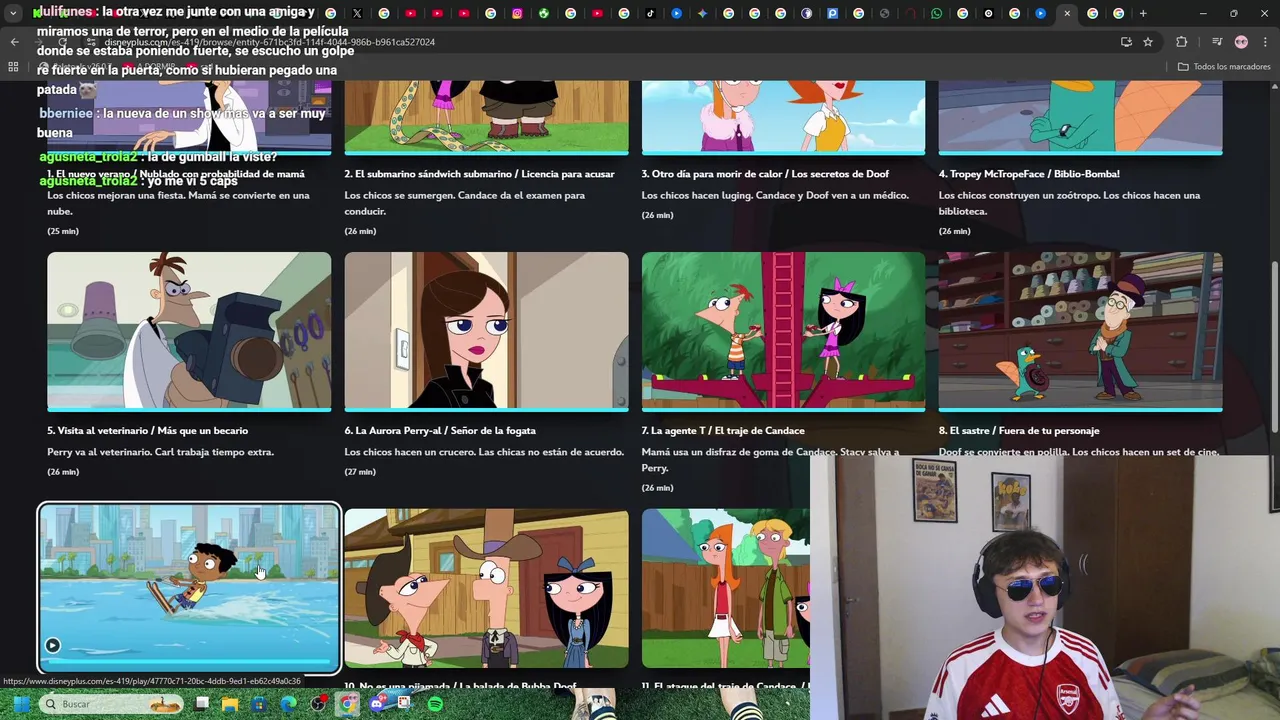Switch to the Gemini sparkle tab
1280x720 pixels.
[702, 13]
